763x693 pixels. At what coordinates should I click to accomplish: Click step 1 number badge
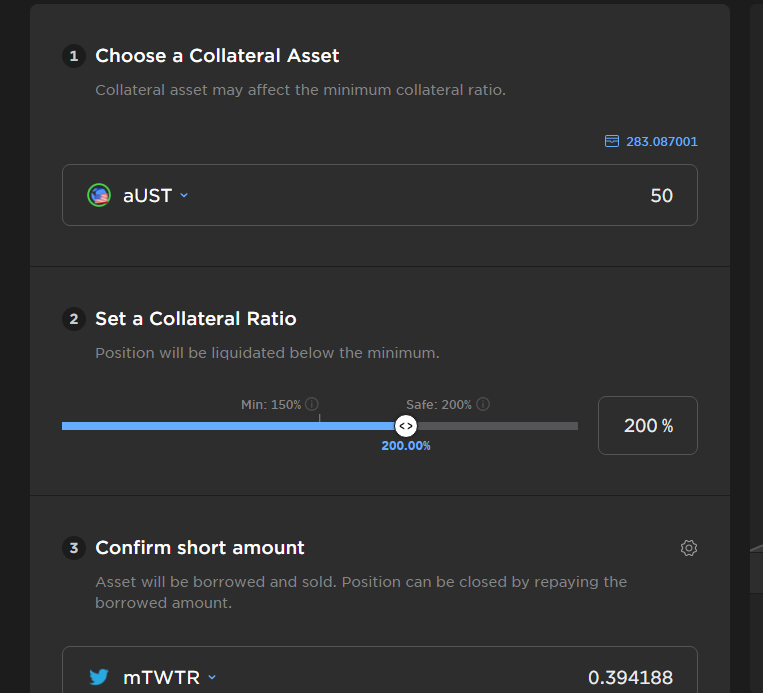pyautogui.click(x=74, y=56)
